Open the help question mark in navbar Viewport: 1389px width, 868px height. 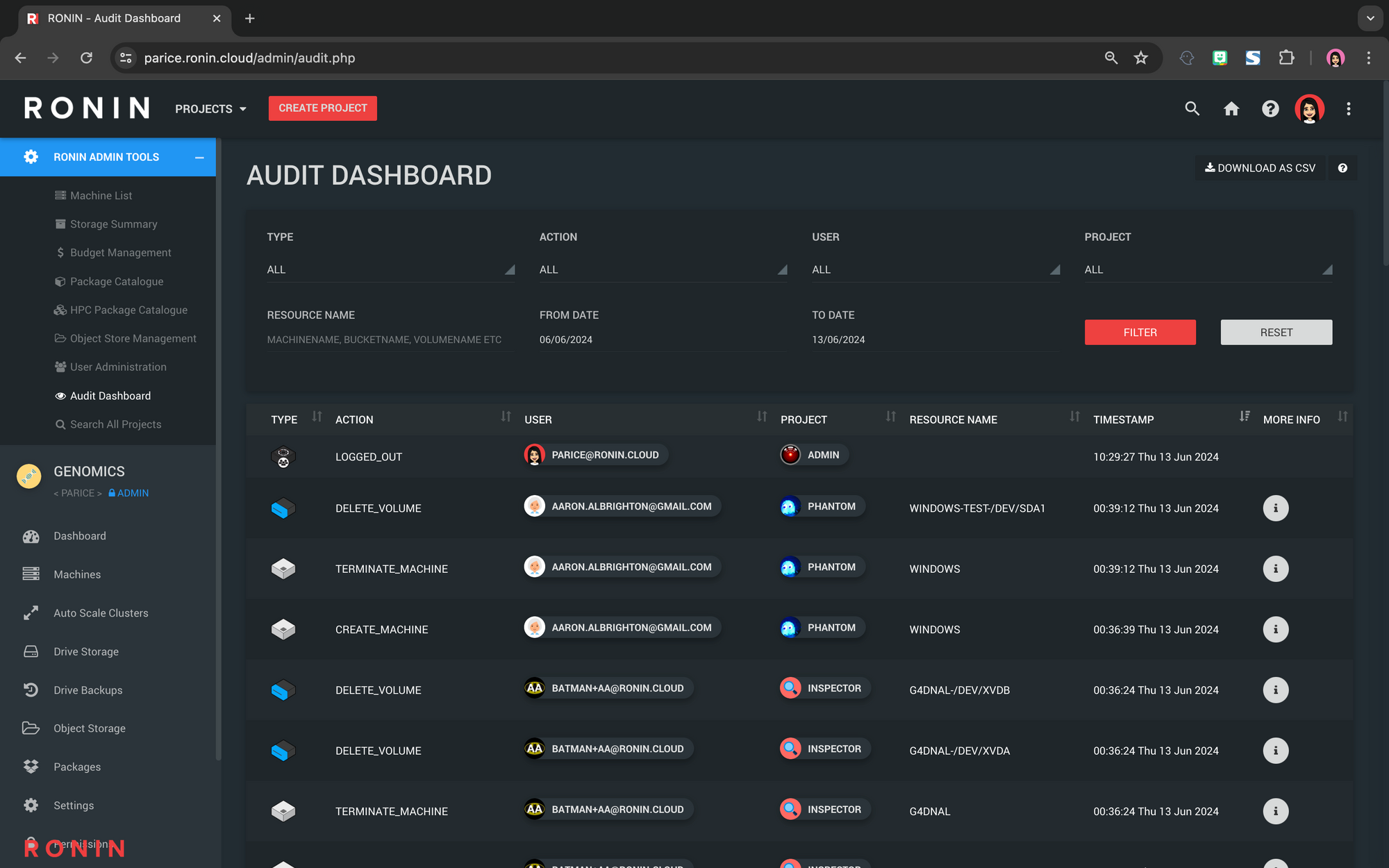[x=1270, y=108]
